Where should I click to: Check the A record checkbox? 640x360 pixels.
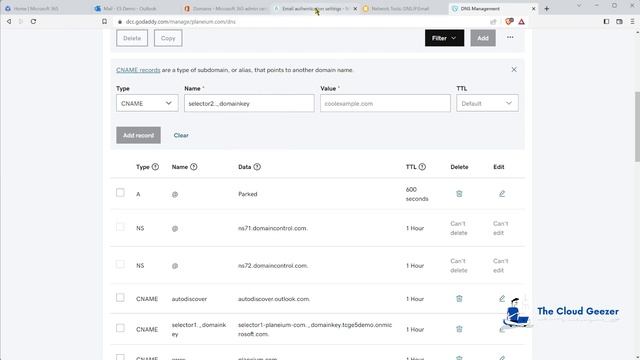120,192
